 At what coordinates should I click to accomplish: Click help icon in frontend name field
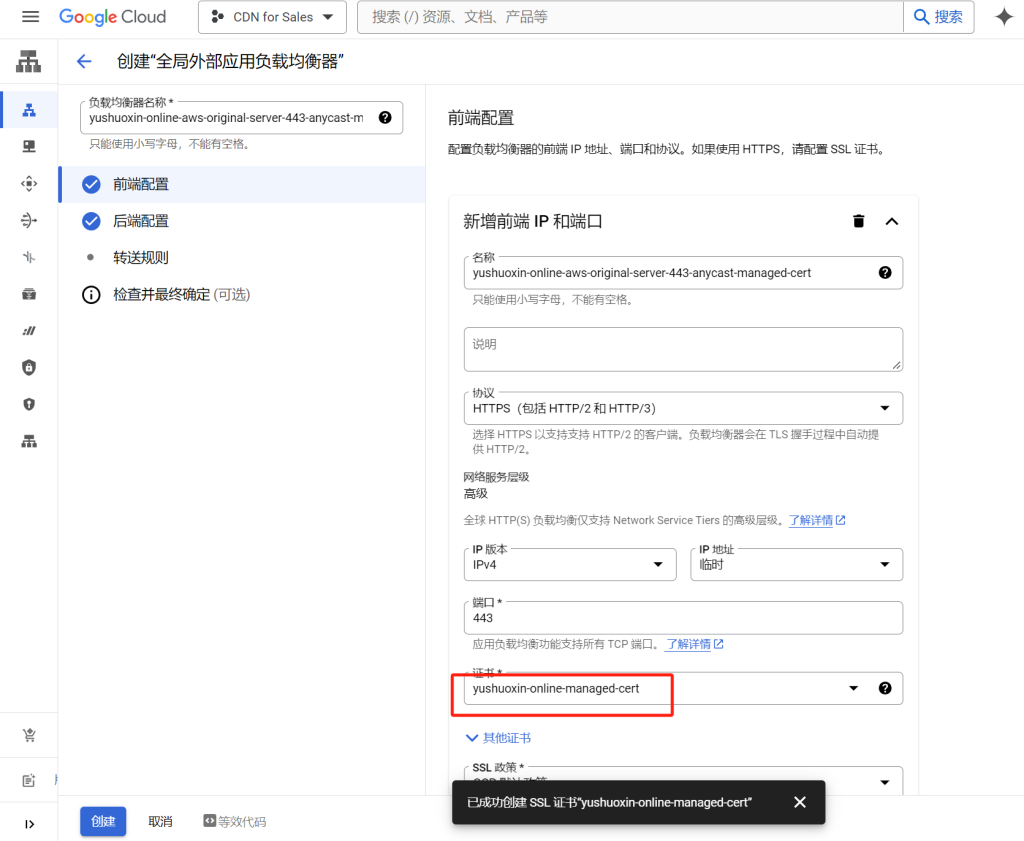click(884, 272)
